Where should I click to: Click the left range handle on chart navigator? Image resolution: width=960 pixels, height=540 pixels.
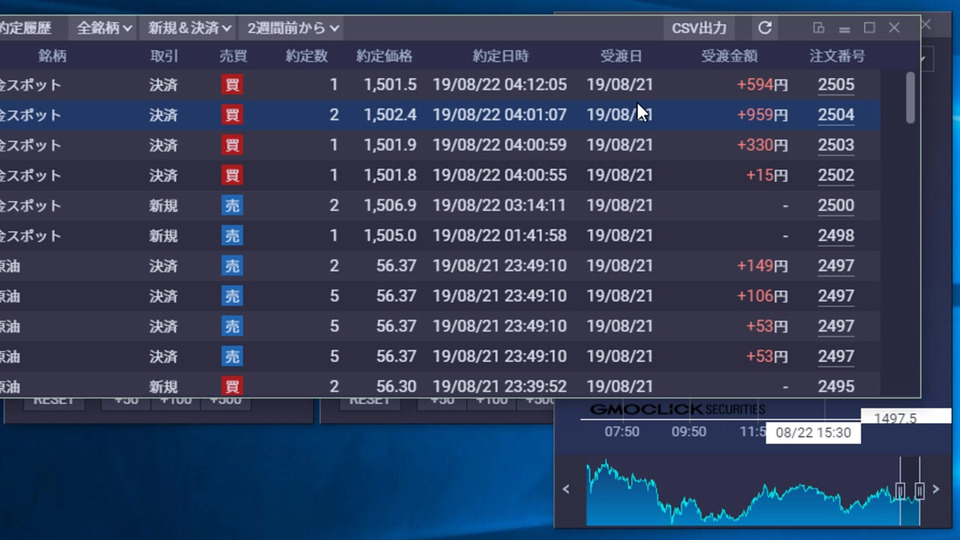pyautogui.click(x=900, y=490)
